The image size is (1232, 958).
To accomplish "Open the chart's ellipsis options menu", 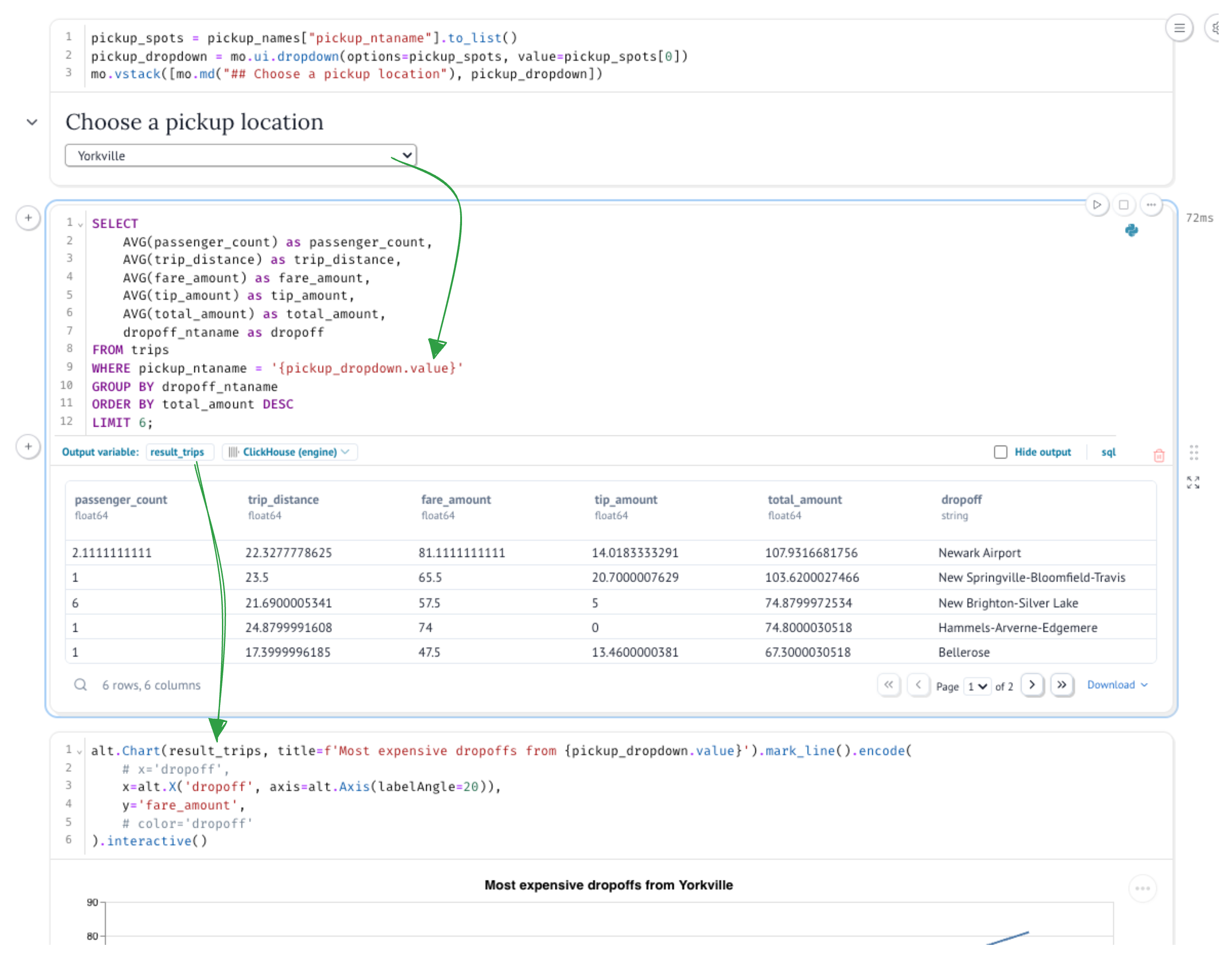I will 1143,888.
